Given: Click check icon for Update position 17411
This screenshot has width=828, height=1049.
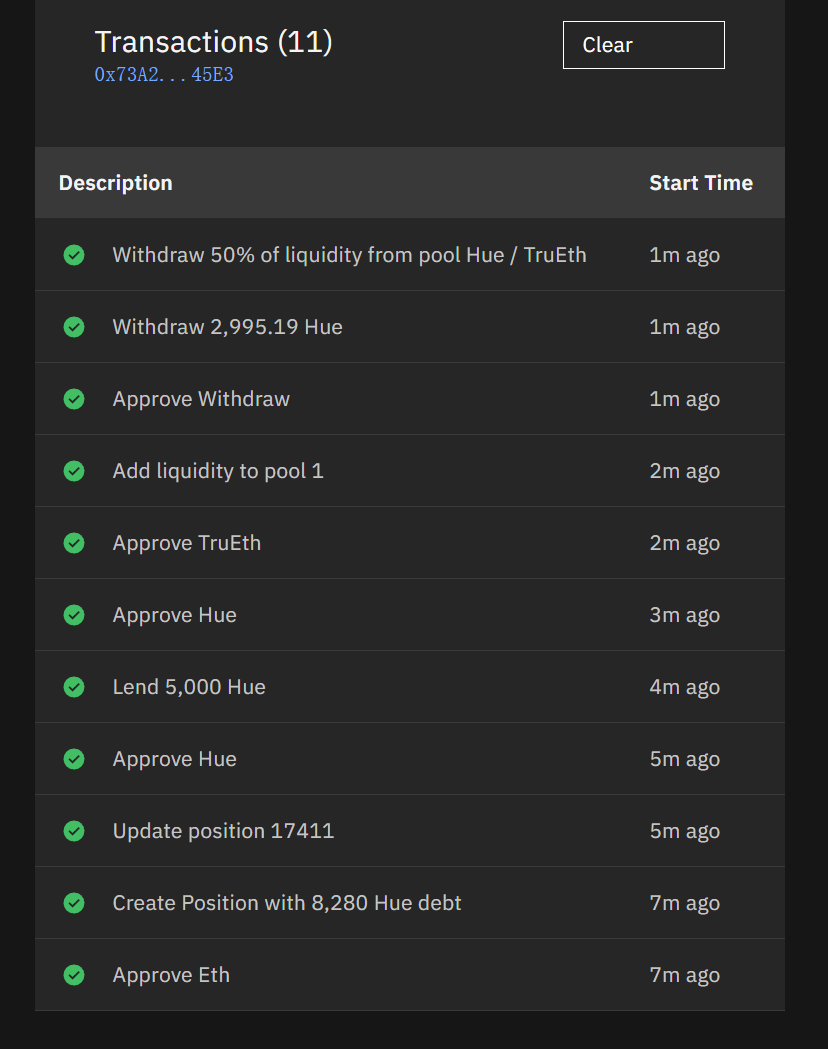Looking at the screenshot, I should (x=74, y=831).
